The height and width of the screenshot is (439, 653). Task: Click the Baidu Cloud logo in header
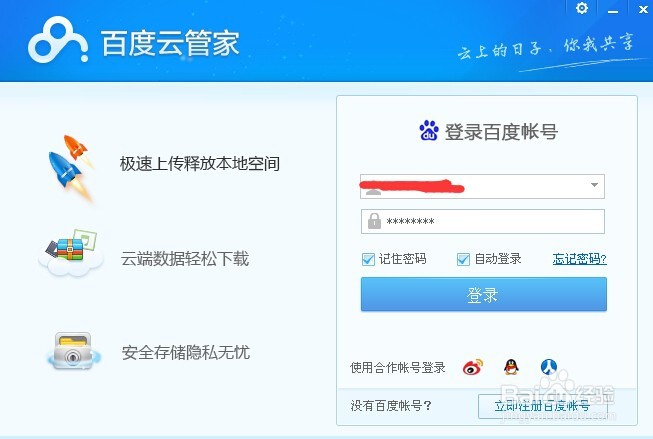[58, 40]
